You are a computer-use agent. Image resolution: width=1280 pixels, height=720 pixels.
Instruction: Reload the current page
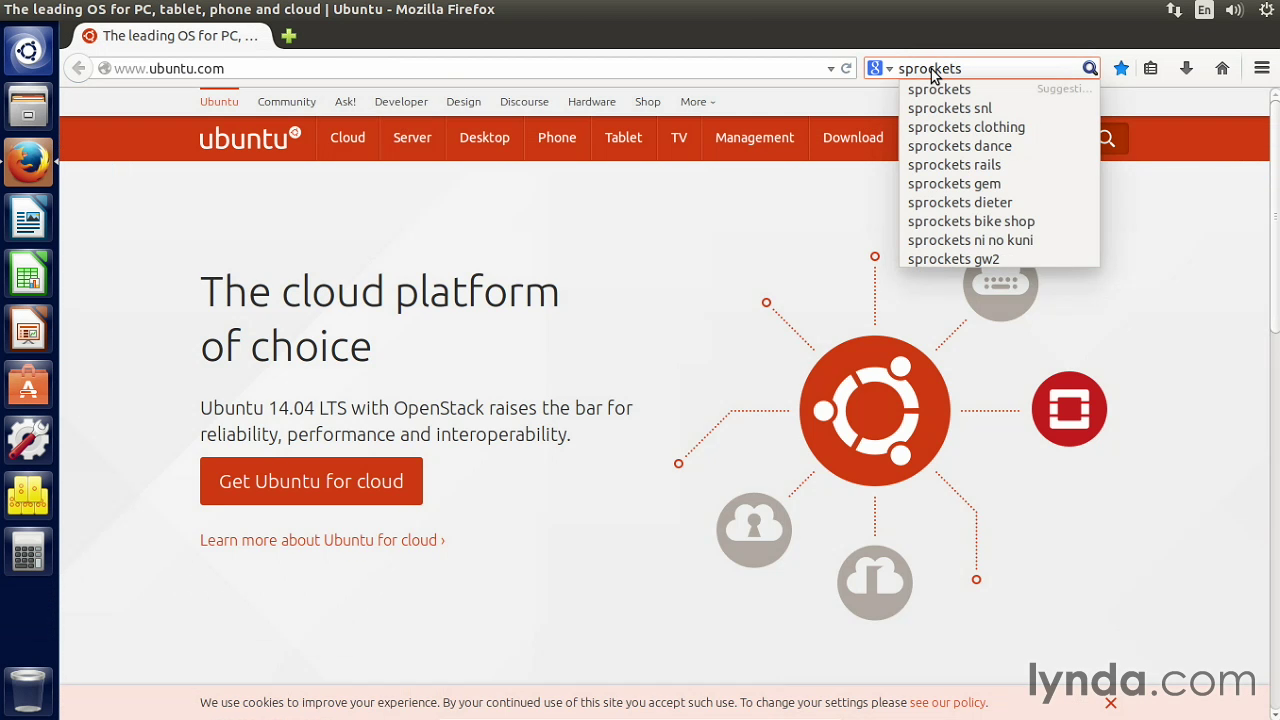coord(846,68)
